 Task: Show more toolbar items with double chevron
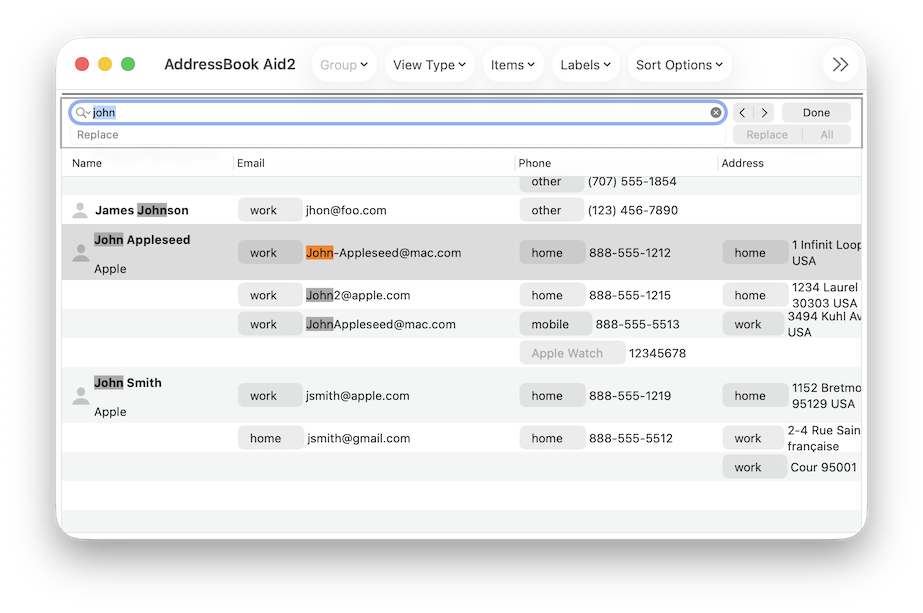pos(840,64)
